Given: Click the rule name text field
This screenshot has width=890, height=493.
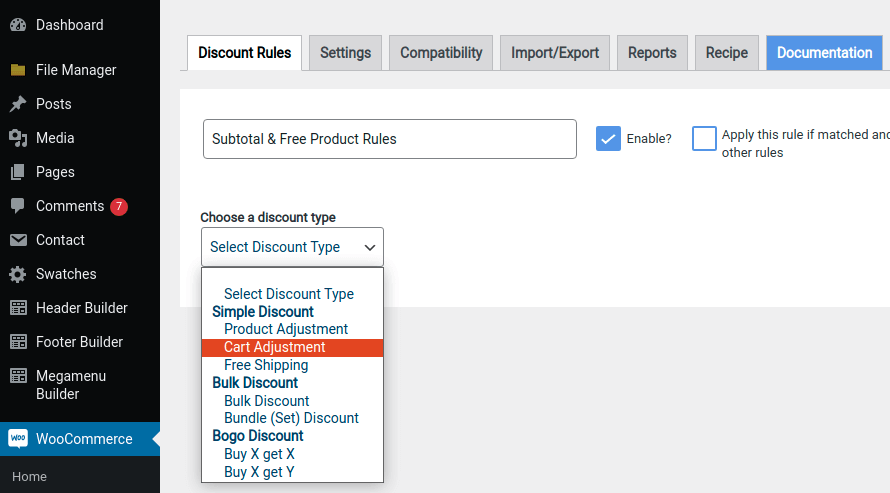Looking at the screenshot, I should click(389, 139).
